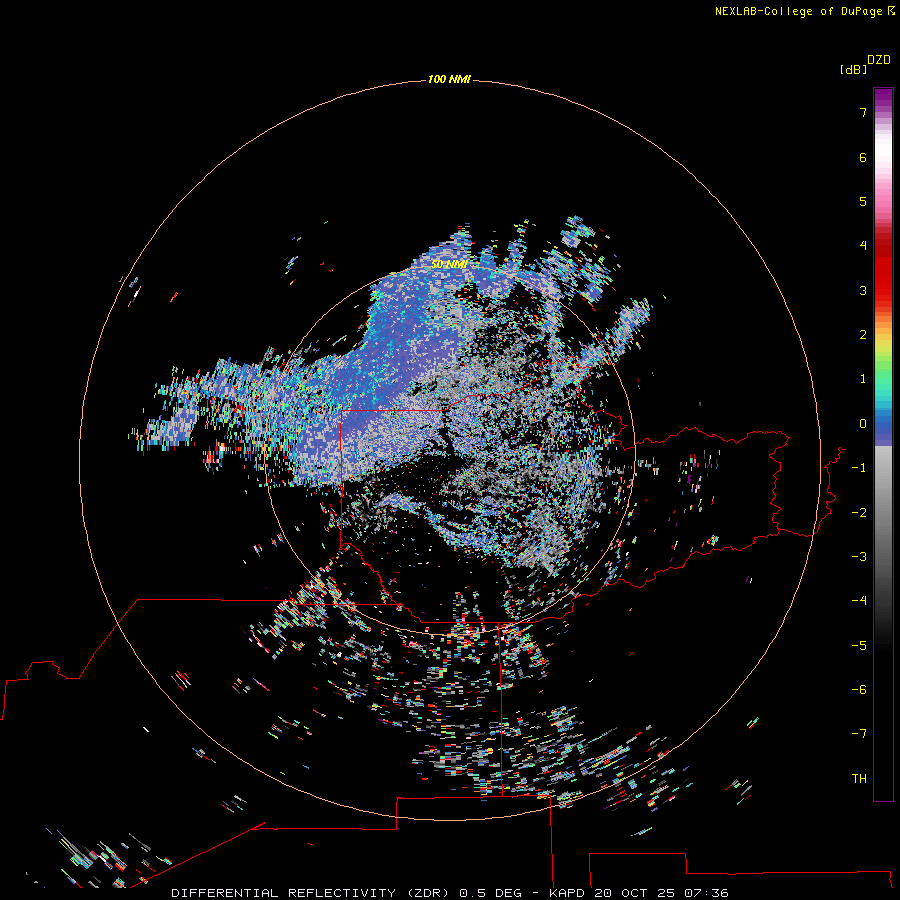900x900 pixels.
Task: Click the 50 NMI range ring label
Action: point(449,265)
